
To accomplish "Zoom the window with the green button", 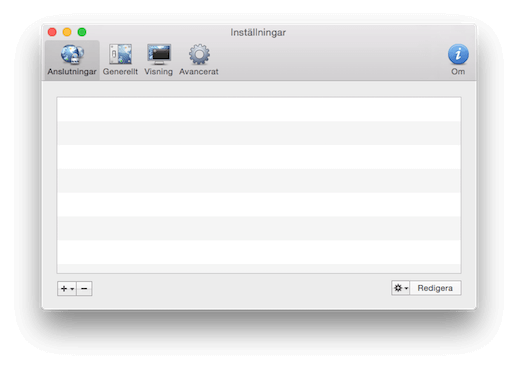I will [x=82, y=32].
